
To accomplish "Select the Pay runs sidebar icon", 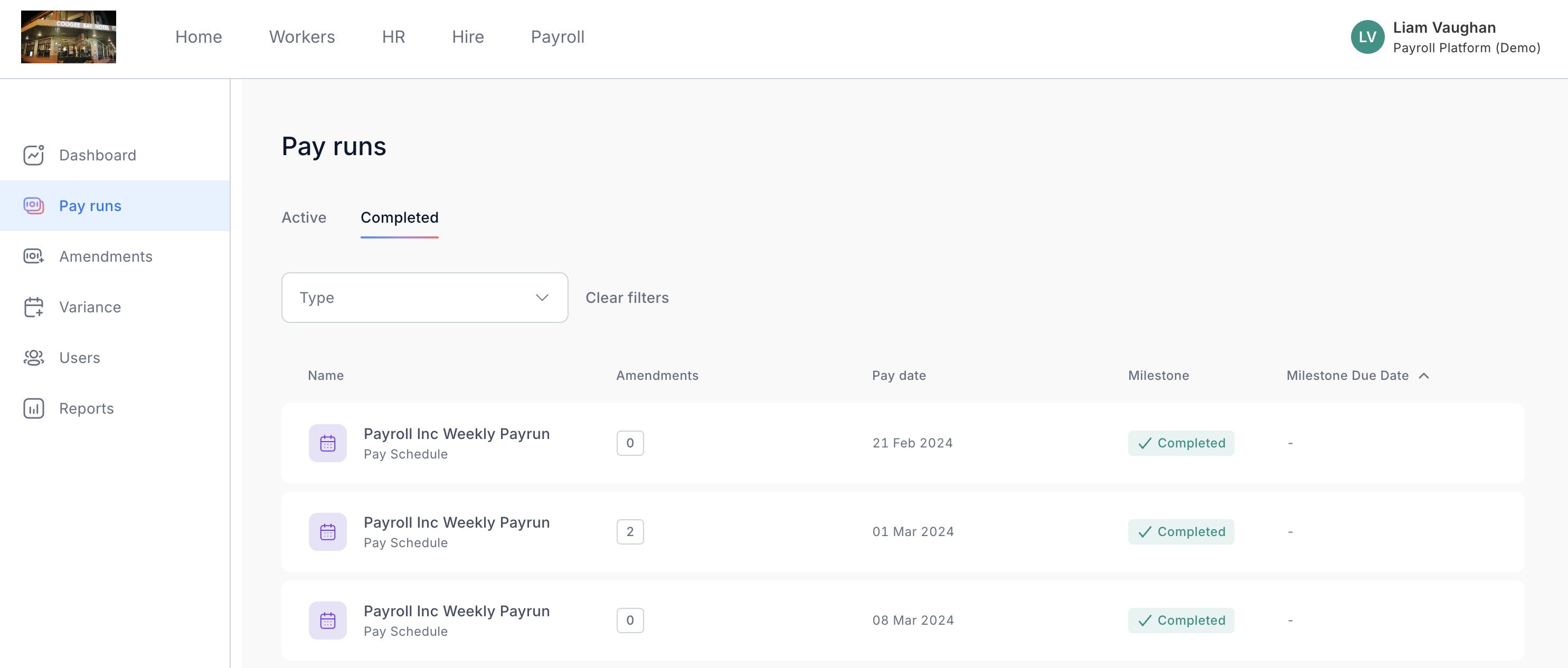I will (33, 206).
